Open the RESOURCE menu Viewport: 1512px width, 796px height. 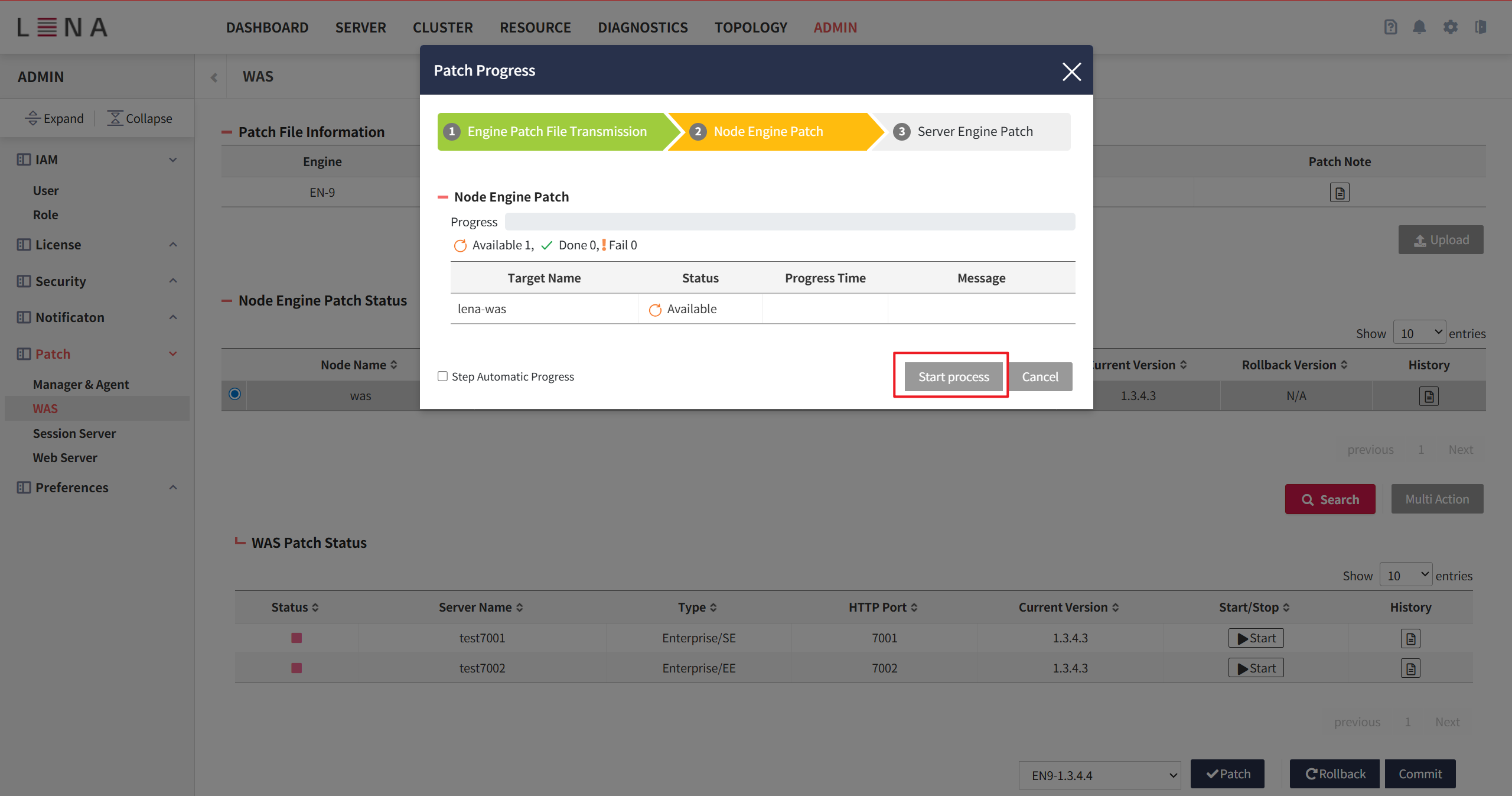(535, 27)
